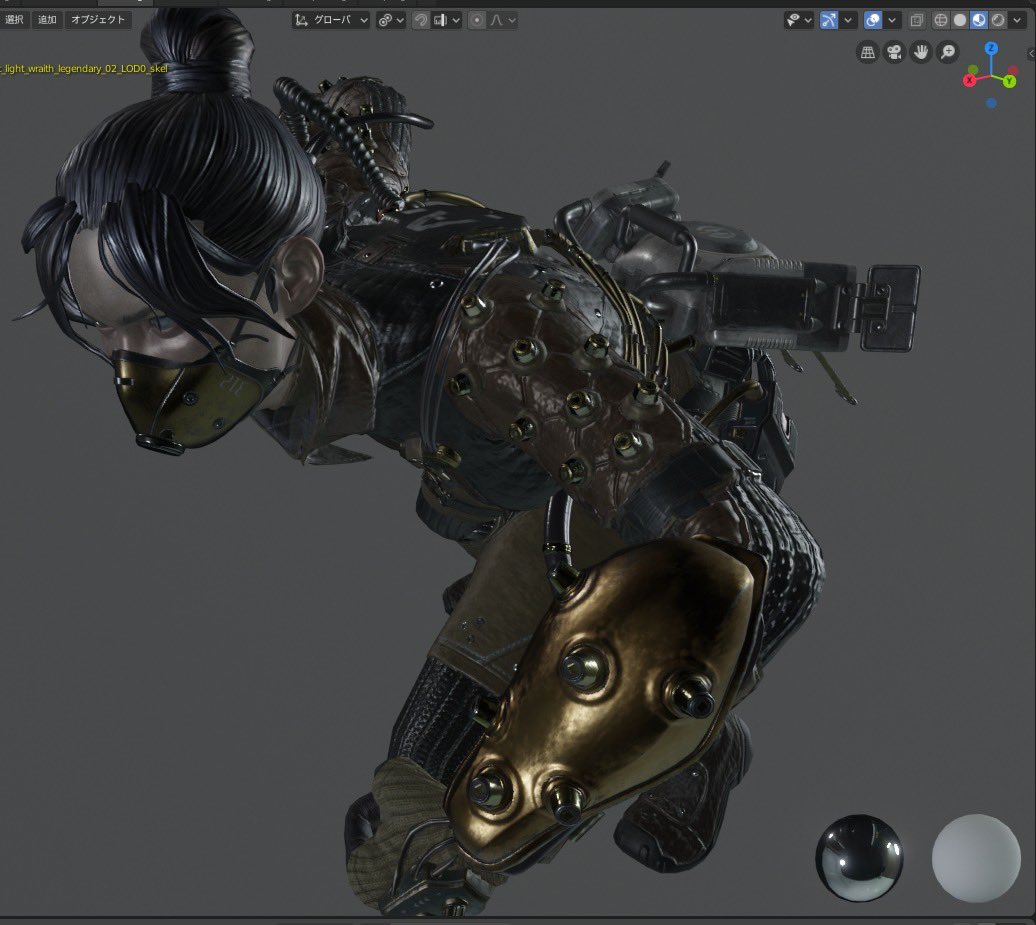Open the pivot point dropdown
This screenshot has width=1036, height=925.
(x=390, y=20)
